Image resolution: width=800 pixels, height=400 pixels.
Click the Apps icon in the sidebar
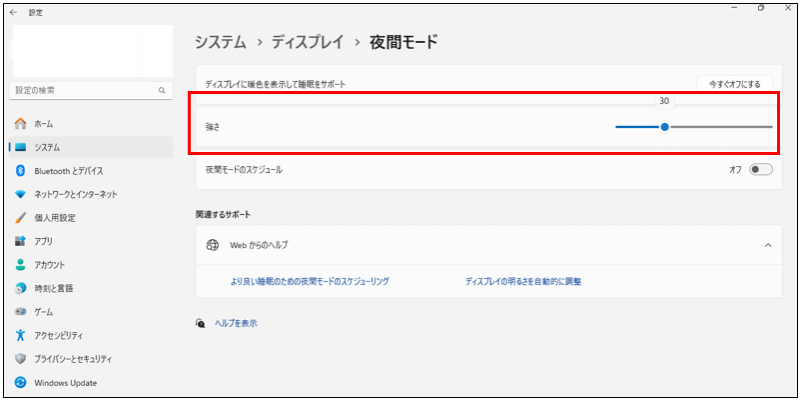tap(20, 241)
